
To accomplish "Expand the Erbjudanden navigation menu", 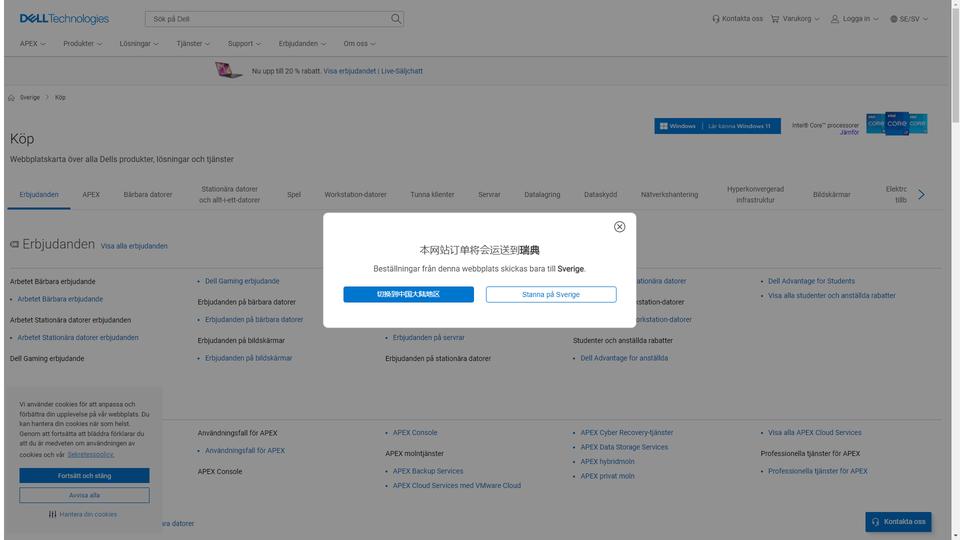I will pos(302,43).
